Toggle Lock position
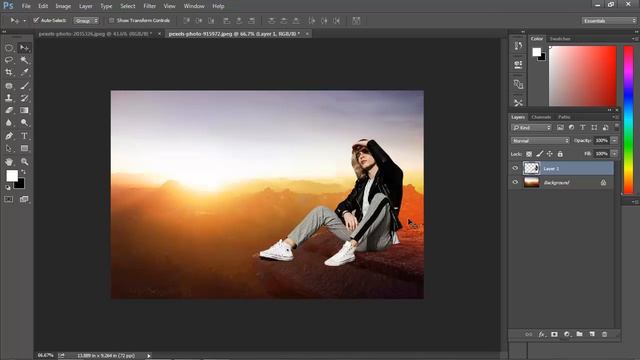Viewport: 640px width, 360px height. click(x=550, y=154)
